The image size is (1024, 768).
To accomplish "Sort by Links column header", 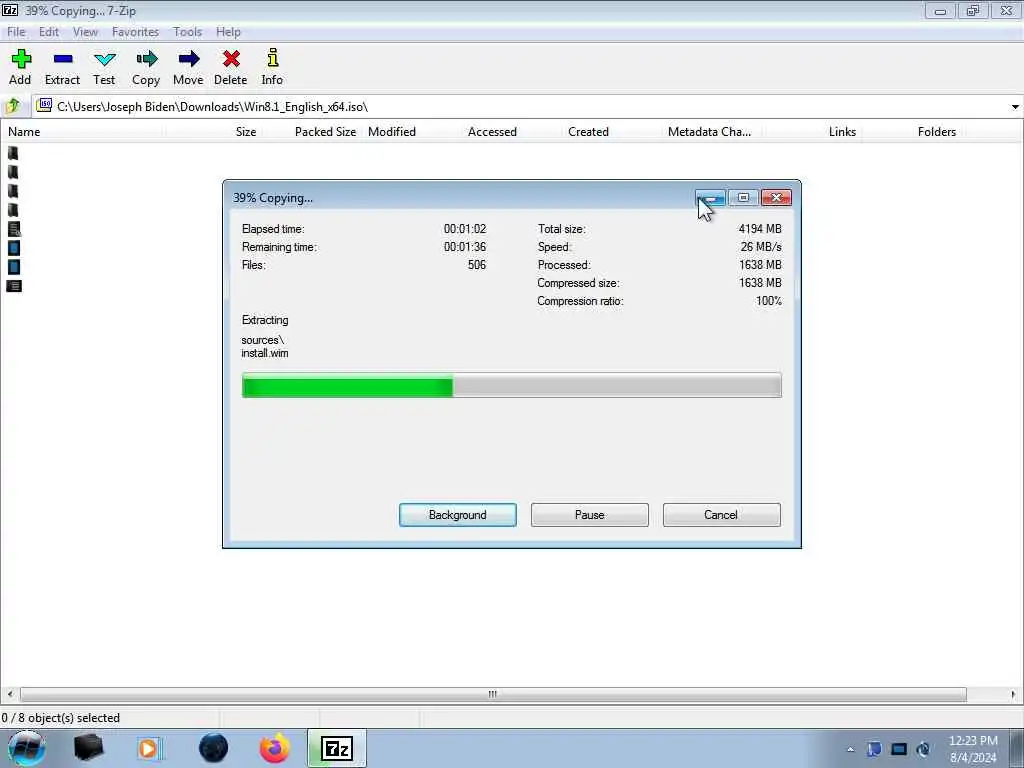I will (x=842, y=132).
